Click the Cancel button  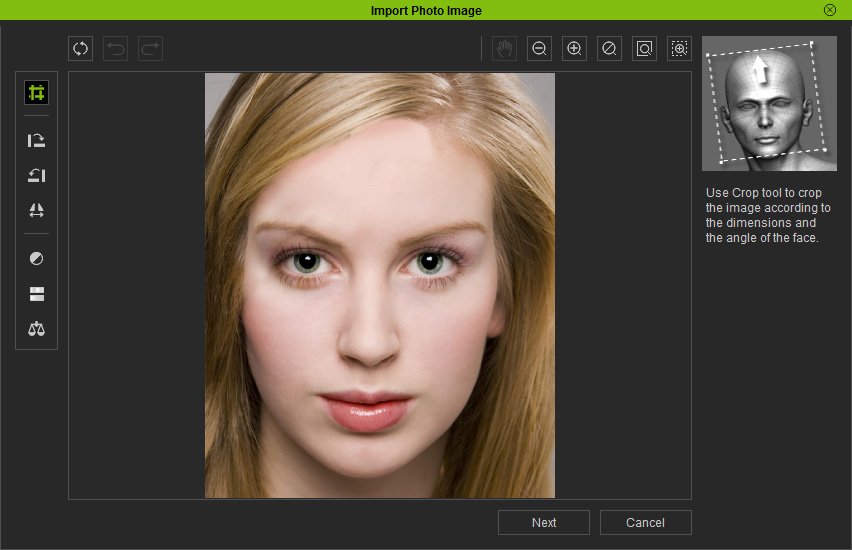tap(646, 522)
